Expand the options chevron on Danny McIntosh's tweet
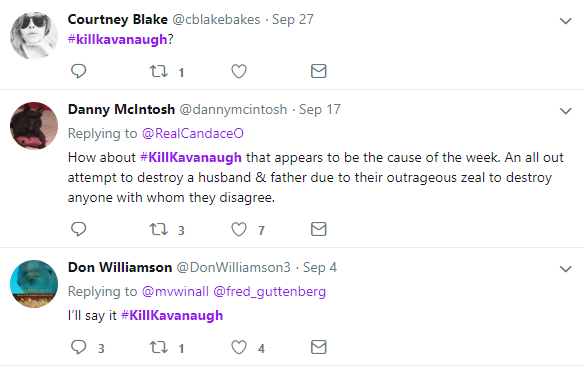The width and height of the screenshot is (584, 370). (565, 111)
